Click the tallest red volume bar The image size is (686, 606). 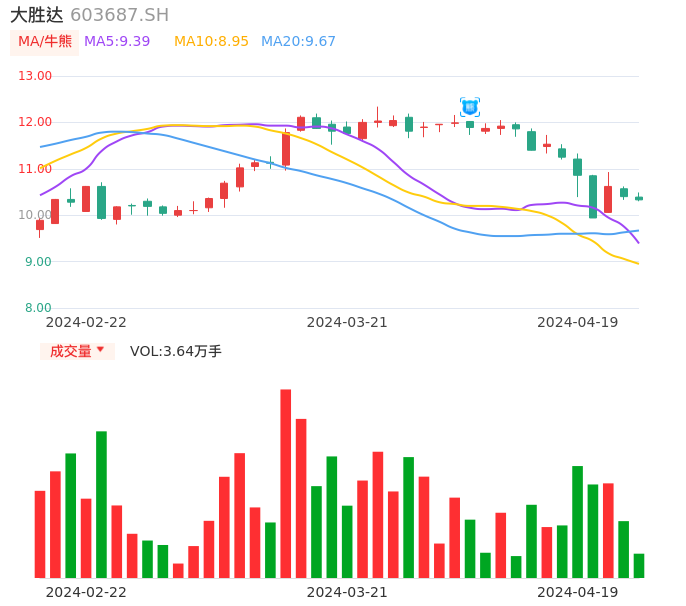click(x=286, y=483)
